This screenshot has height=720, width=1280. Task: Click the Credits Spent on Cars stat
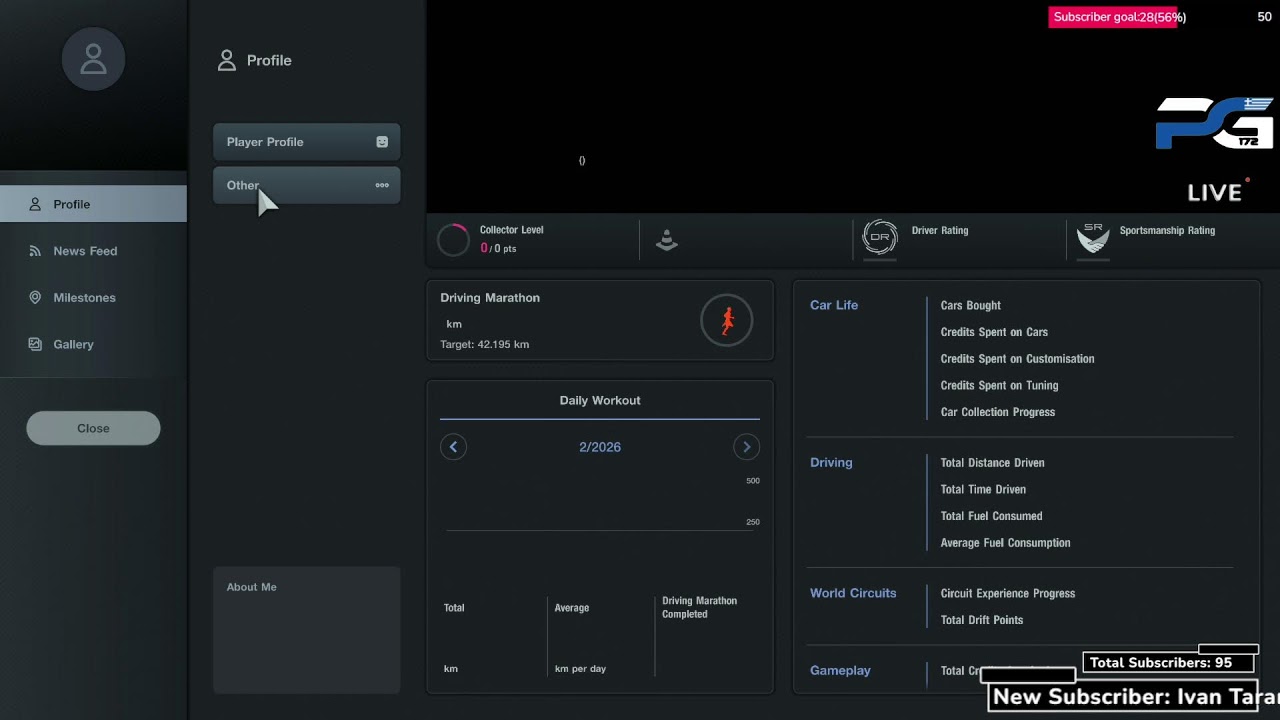click(x=994, y=332)
